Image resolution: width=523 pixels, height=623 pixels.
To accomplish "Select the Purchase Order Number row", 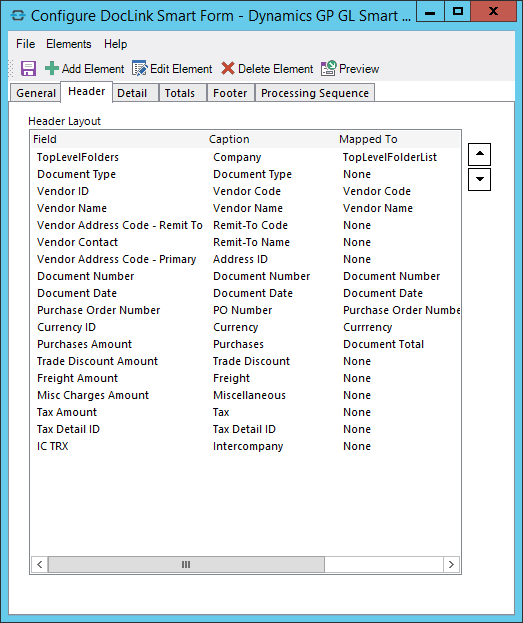I will coord(246,310).
